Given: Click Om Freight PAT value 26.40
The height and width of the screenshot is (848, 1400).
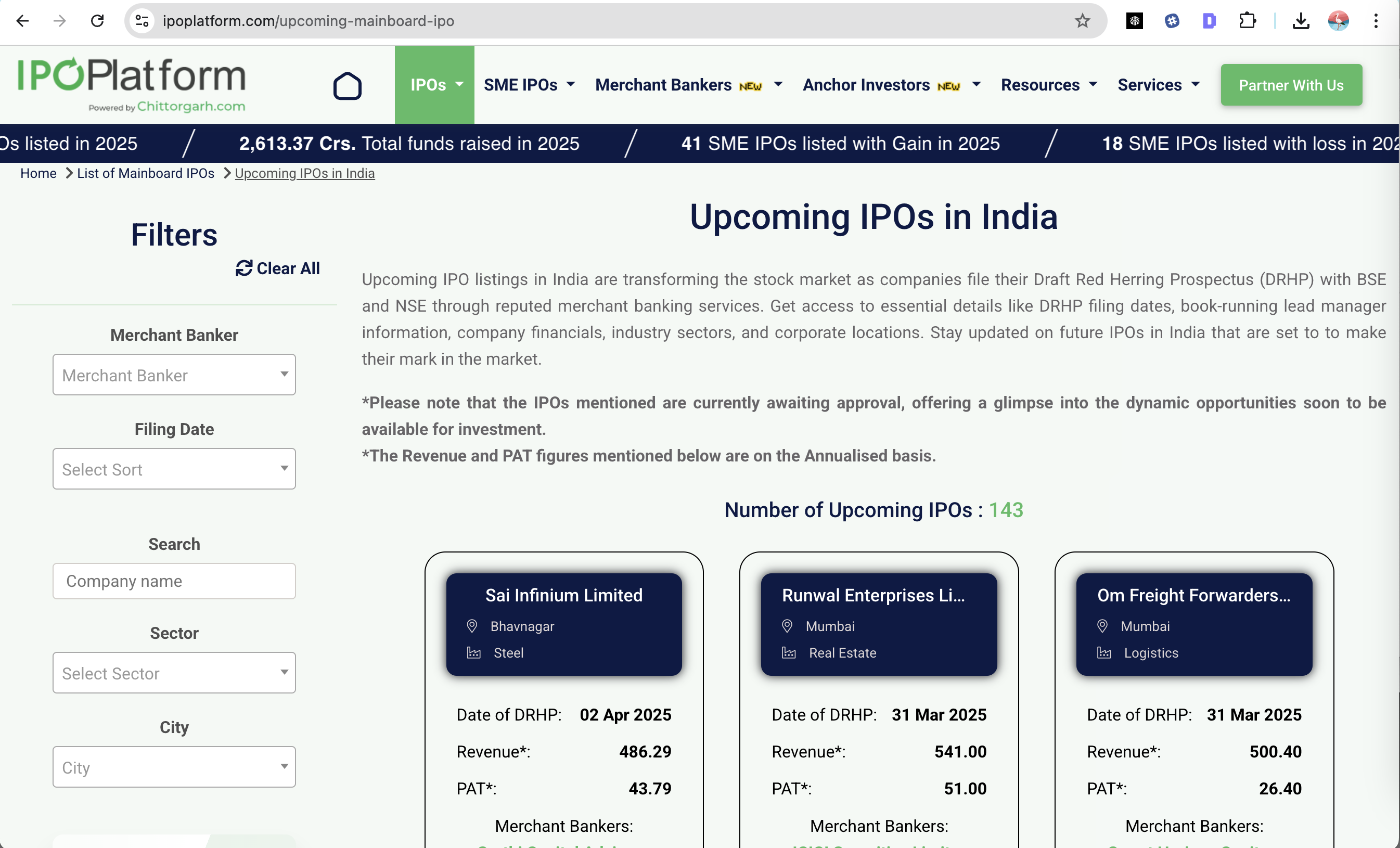Looking at the screenshot, I should [x=1280, y=788].
